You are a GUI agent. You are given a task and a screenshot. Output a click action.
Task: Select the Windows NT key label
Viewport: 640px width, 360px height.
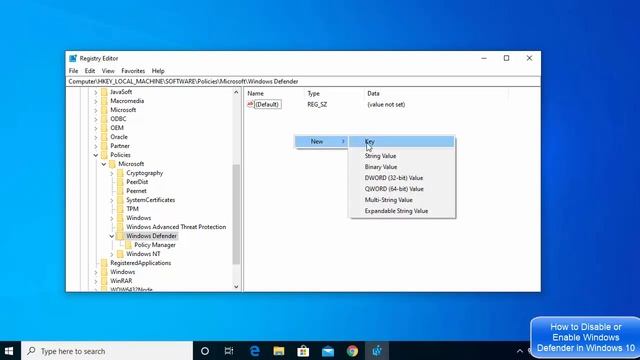(x=143, y=254)
